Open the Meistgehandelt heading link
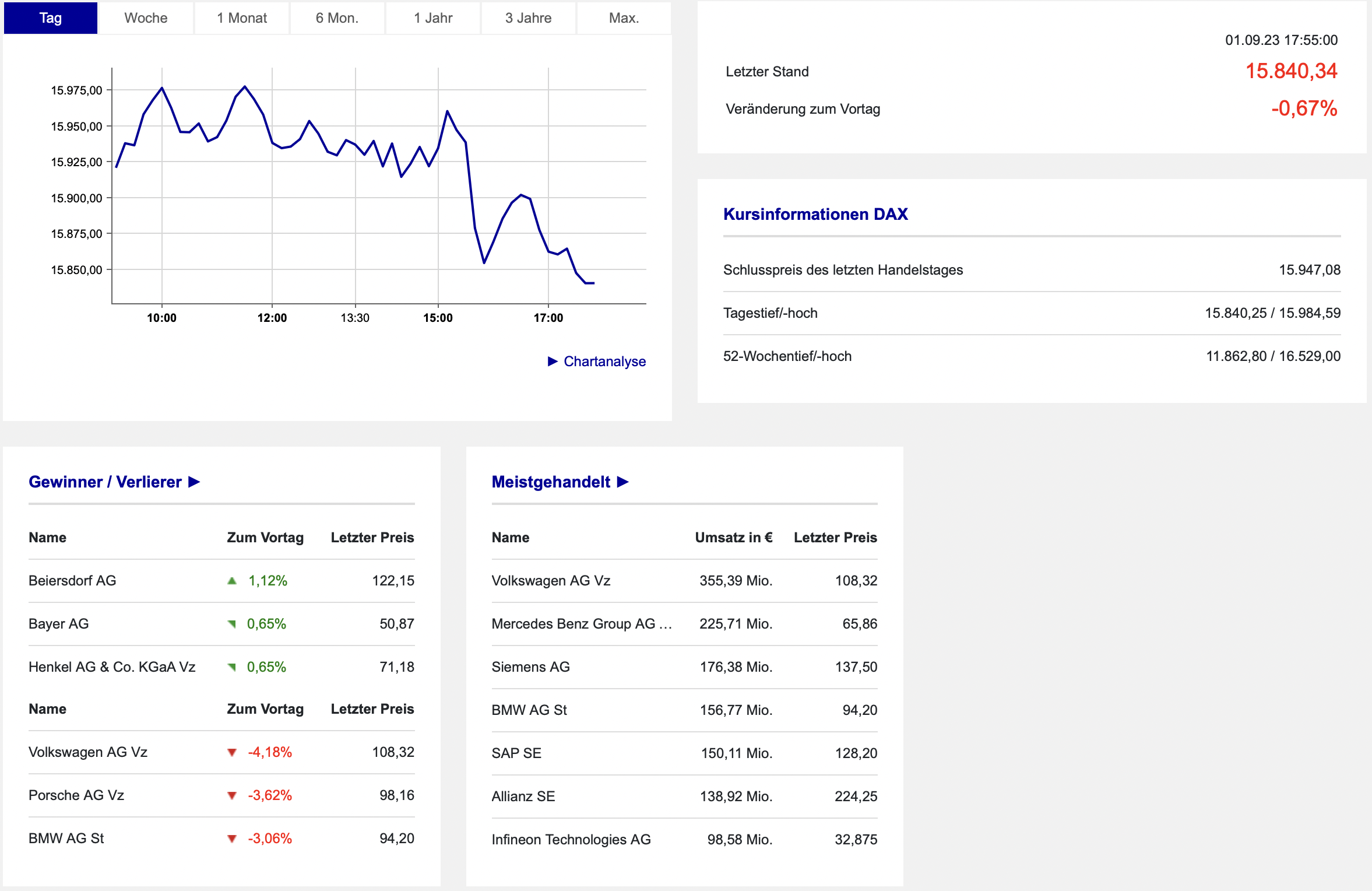Viewport: 1372px width, 891px height. pyautogui.click(x=551, y=482)
